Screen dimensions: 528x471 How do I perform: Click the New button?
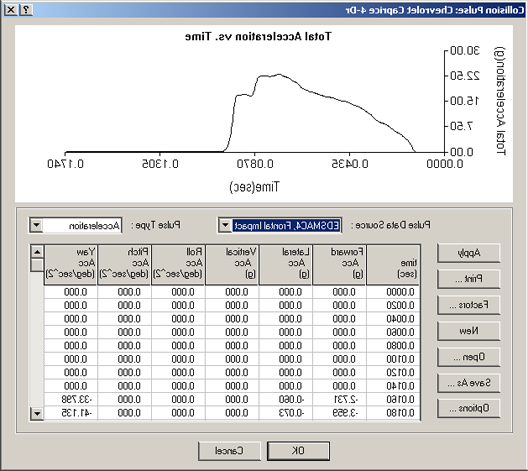(x=468, y=331)
